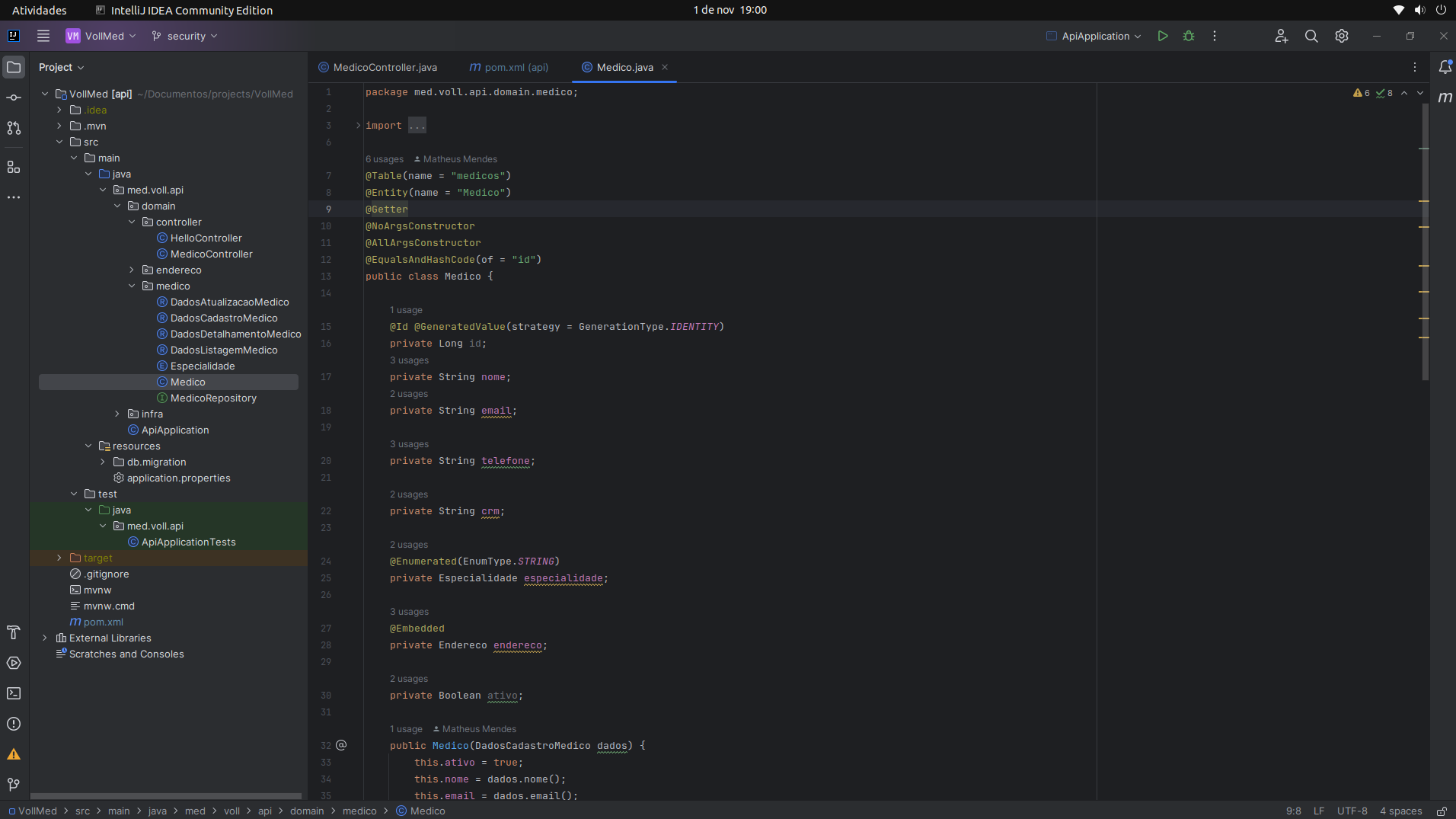Run ApiApplication with the green play icon

[x=1163, y=36]
